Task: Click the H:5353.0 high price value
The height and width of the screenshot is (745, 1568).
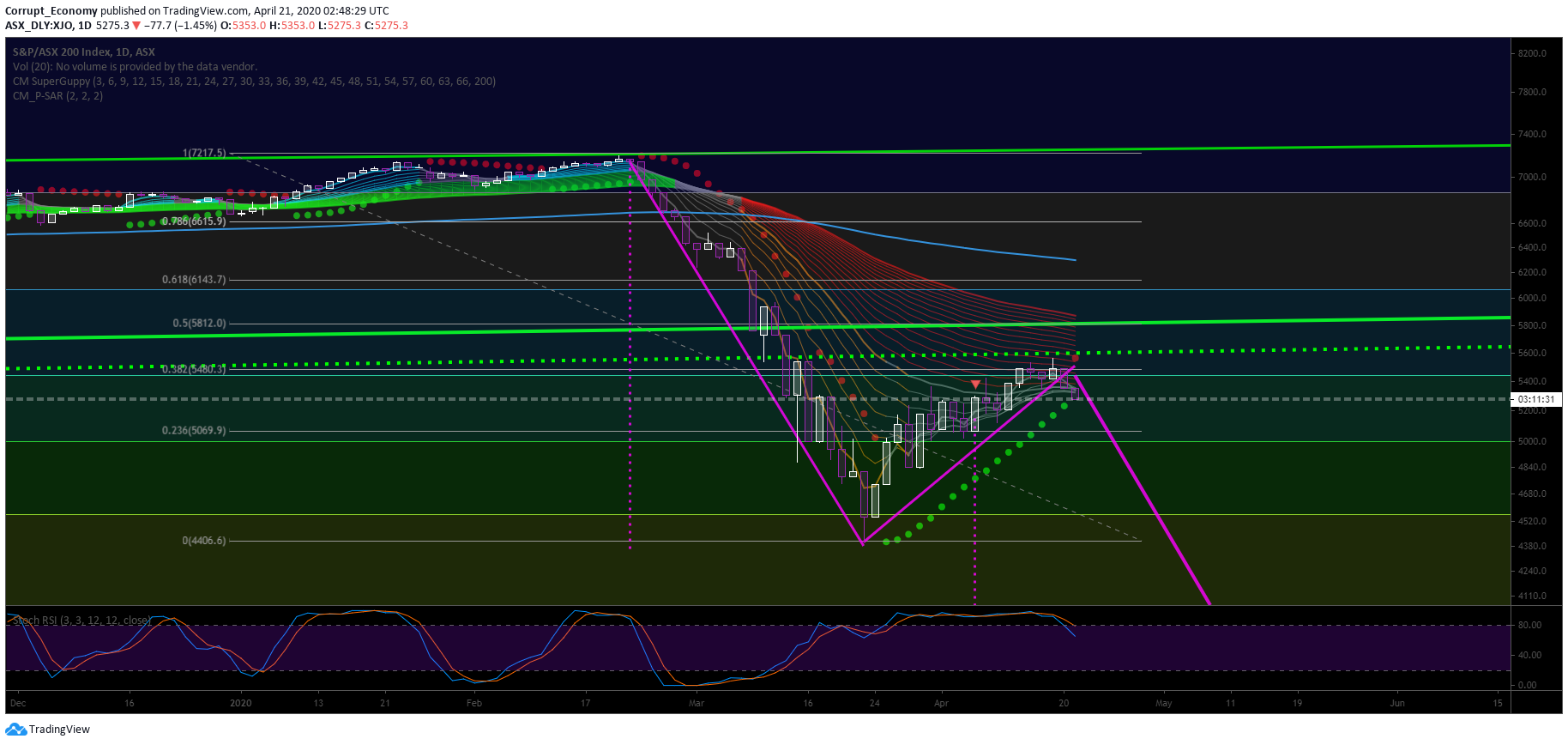Action: pos(292,26)
